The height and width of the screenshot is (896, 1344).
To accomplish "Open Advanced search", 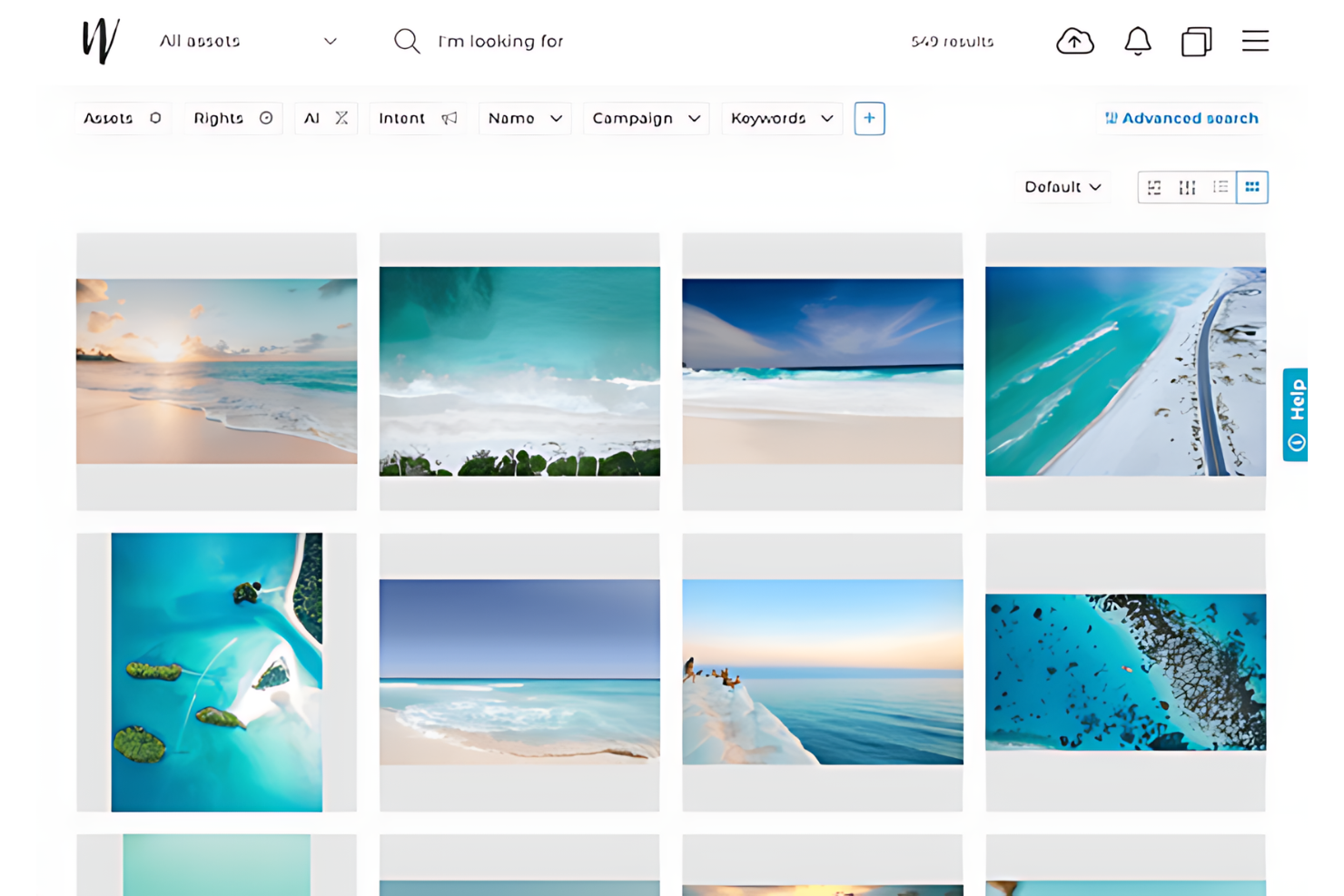I will point(1181,118).
